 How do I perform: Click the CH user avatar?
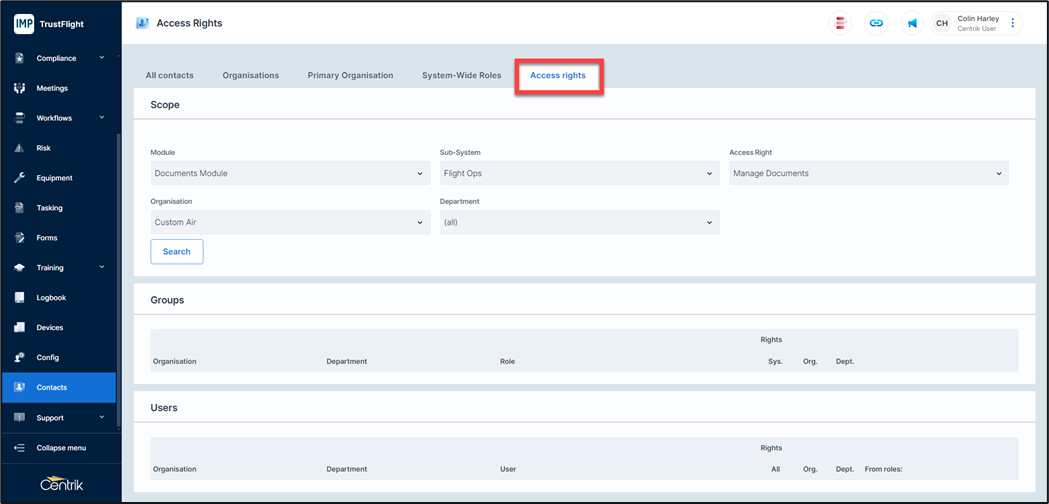pos(941,23)
